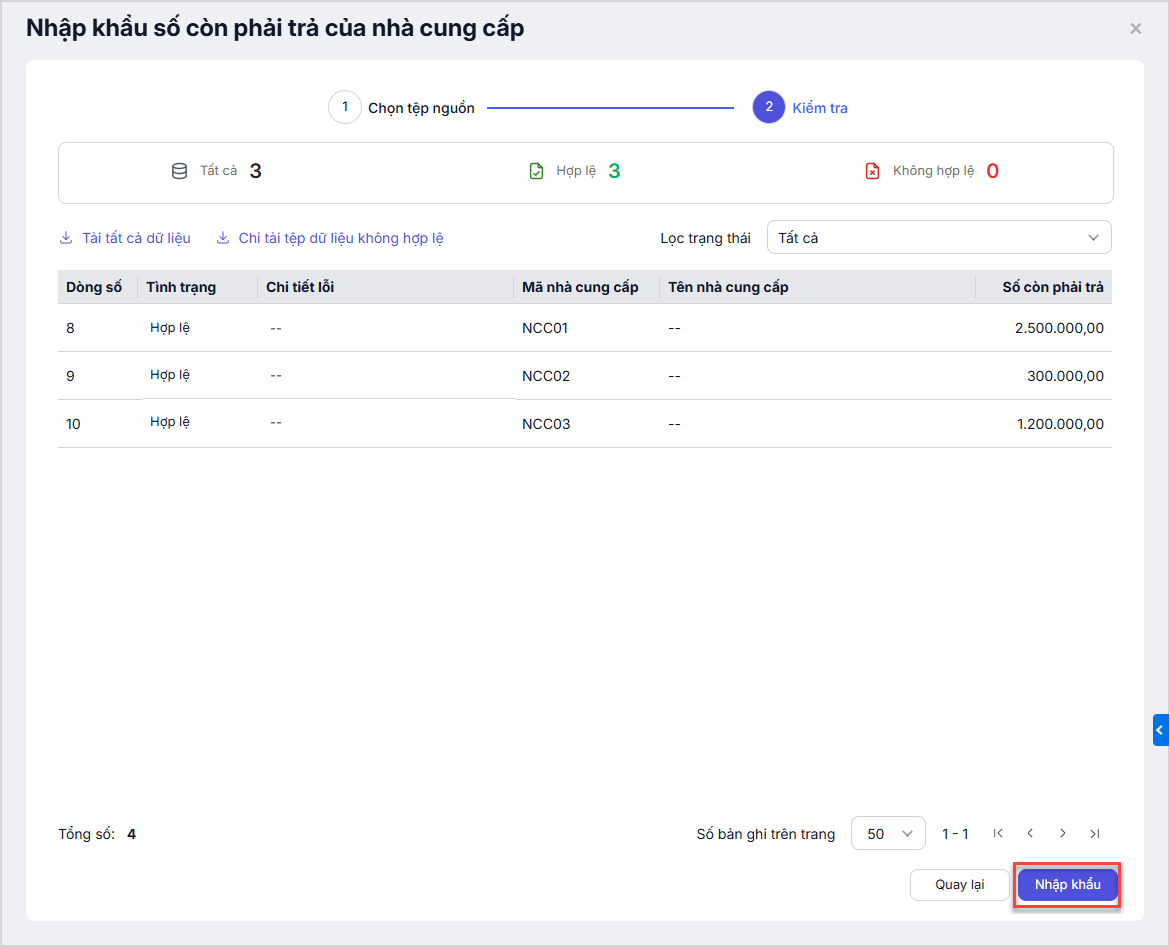Click the database icon beside Tất cả

click(x=180, y=171)
